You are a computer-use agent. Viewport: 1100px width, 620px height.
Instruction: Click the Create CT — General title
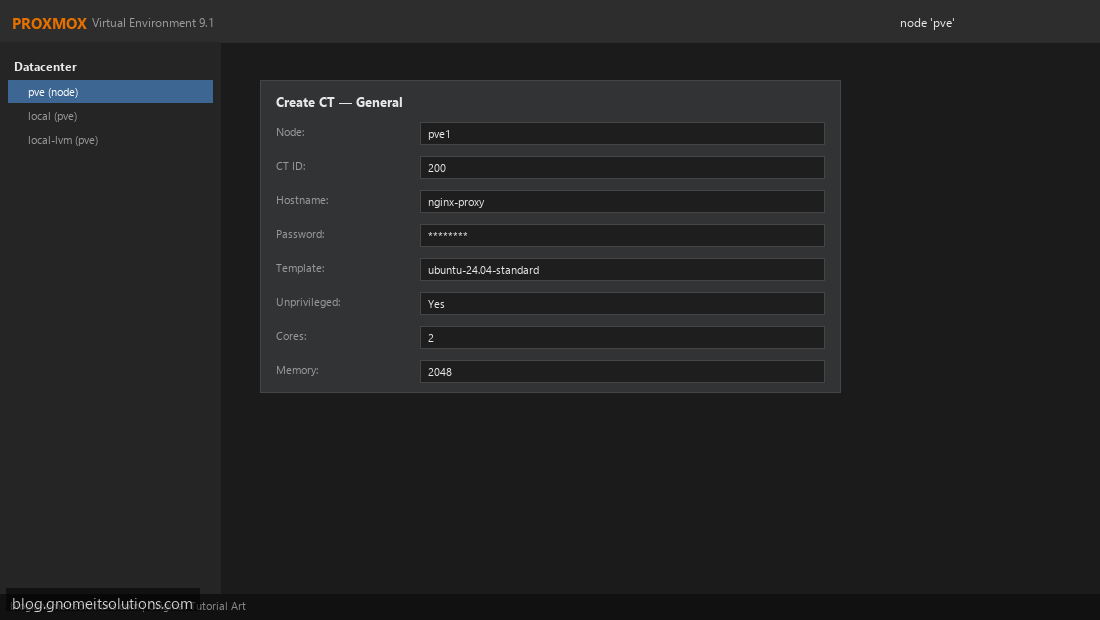pos(339,102)
